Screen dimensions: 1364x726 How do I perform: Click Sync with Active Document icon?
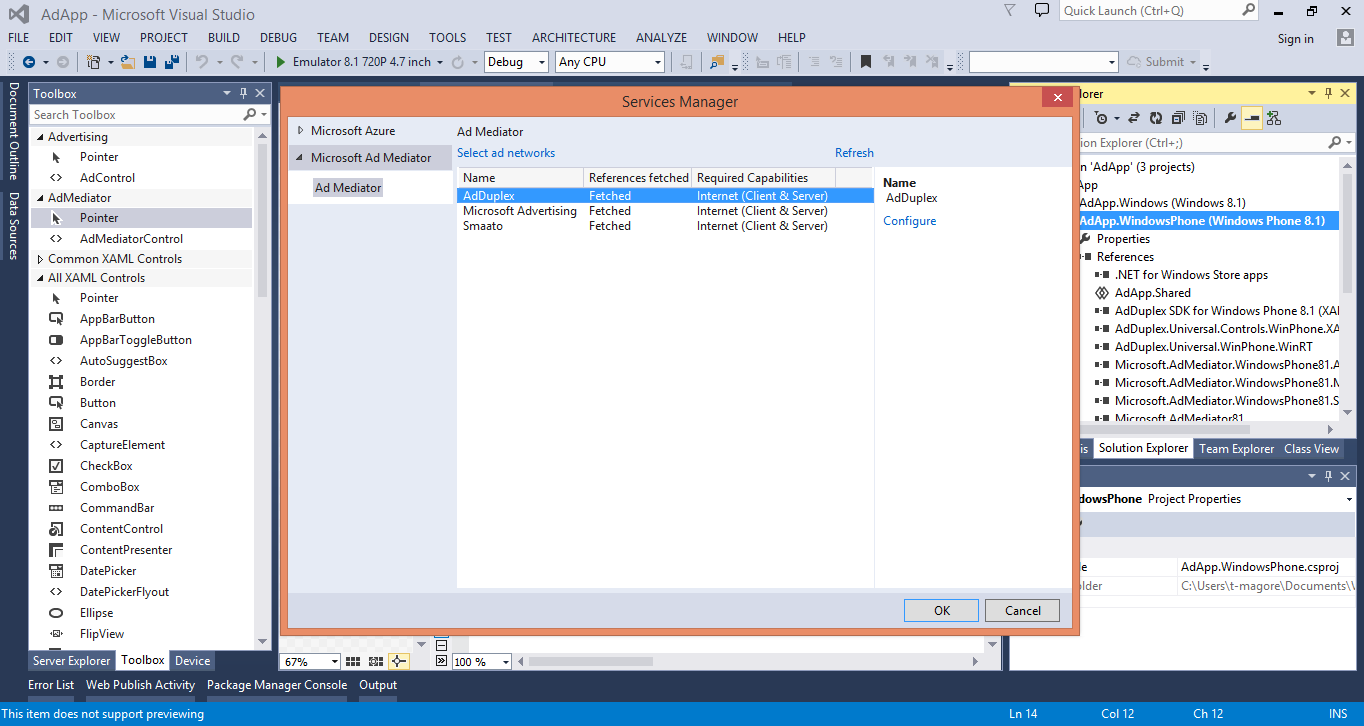click(x=1134, y=118)
